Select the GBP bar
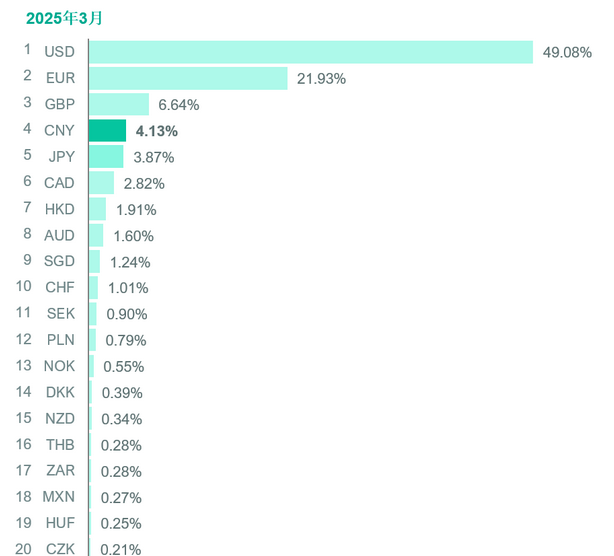 [x=119, y=104]
